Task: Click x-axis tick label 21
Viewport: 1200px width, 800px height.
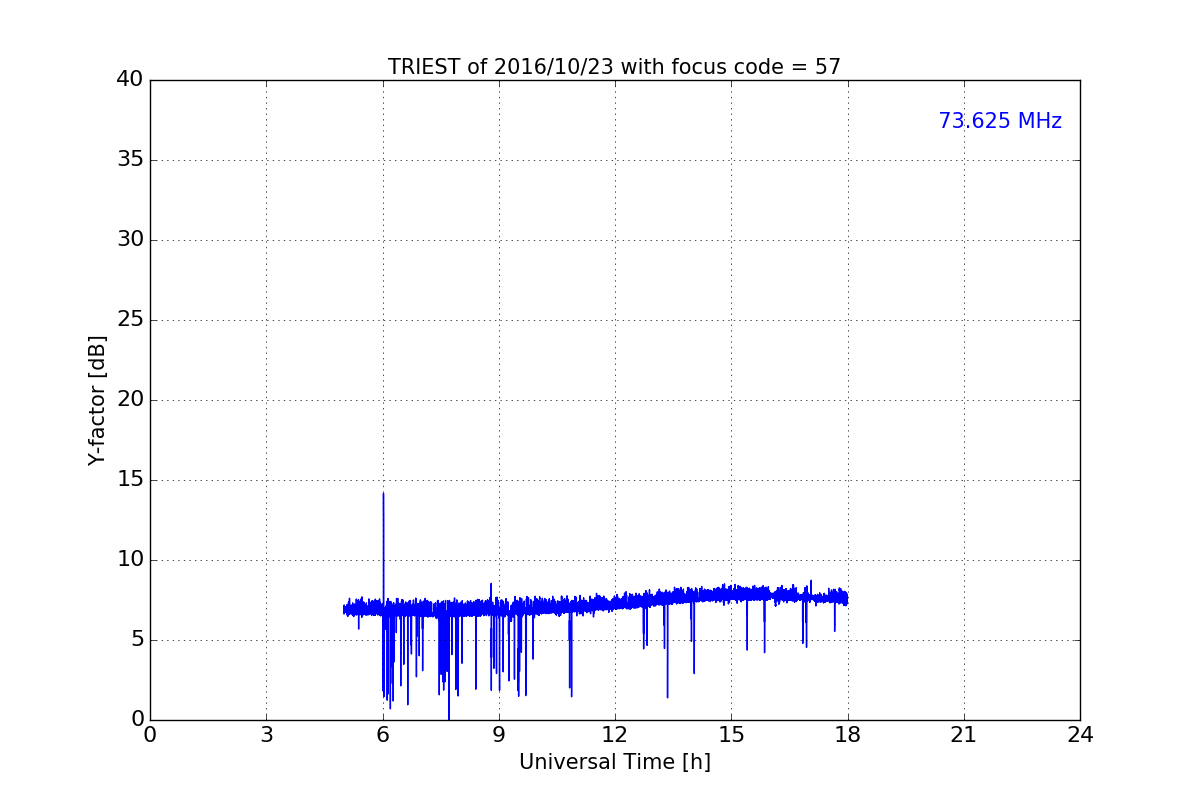Action: (964, 735)
